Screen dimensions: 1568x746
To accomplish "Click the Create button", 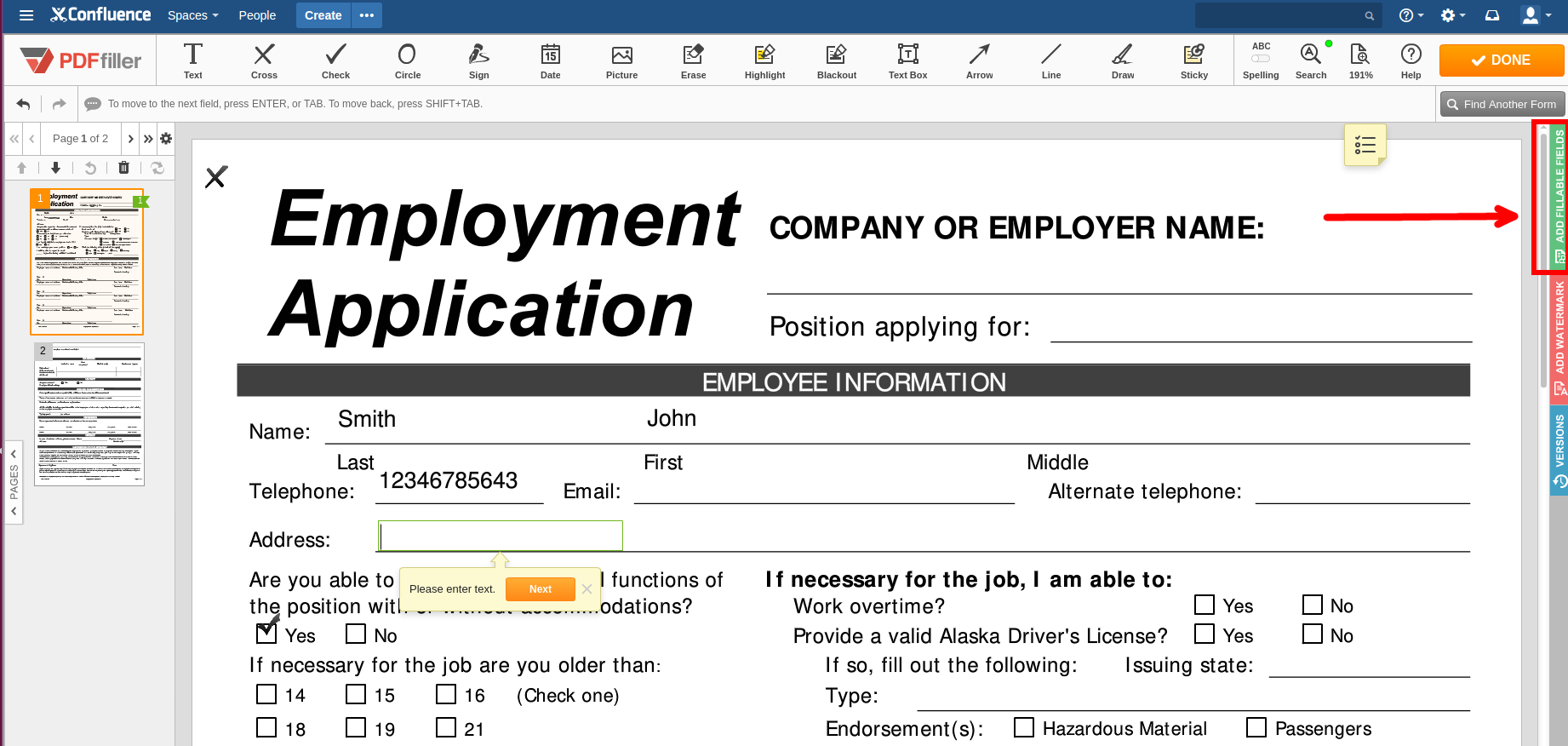I will pyautogui.click(x=323, y=15).
